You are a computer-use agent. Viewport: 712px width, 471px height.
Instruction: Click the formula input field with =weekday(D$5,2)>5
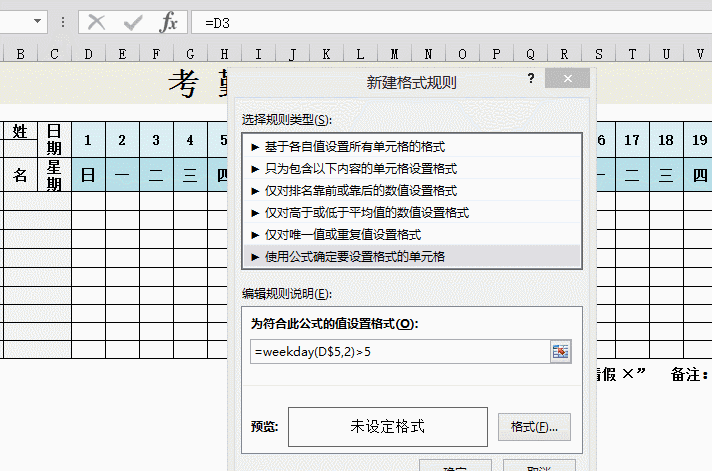click(x=400, y=352)
